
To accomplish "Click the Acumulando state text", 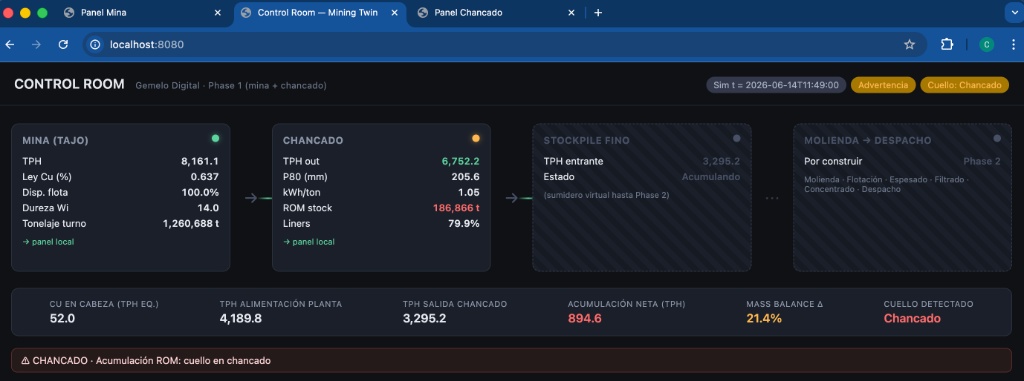I will [711, 176].
